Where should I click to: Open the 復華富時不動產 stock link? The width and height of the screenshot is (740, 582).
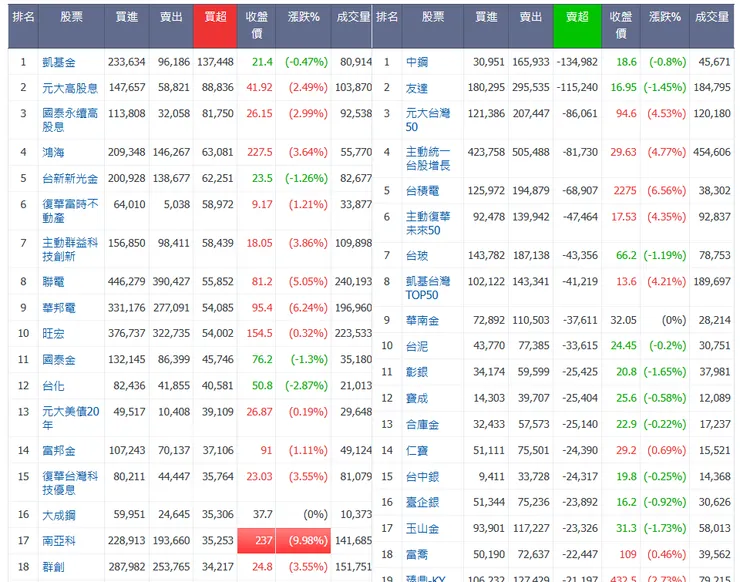point(70,211)
